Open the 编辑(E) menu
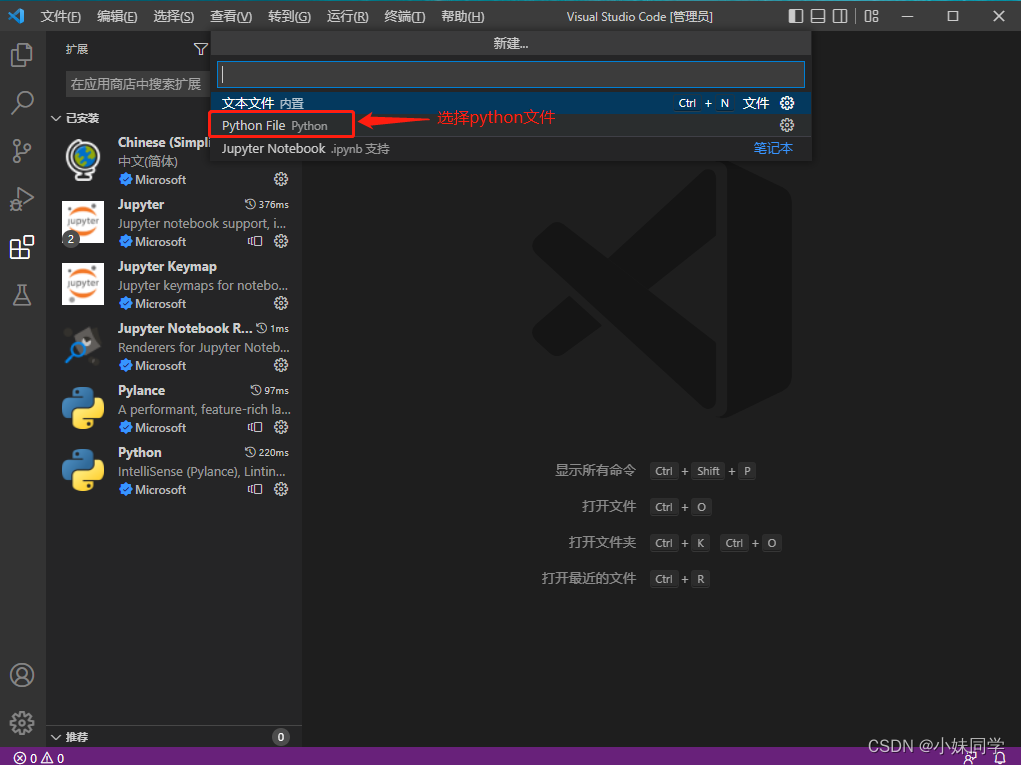1021x765 pixels. [117, 16]
